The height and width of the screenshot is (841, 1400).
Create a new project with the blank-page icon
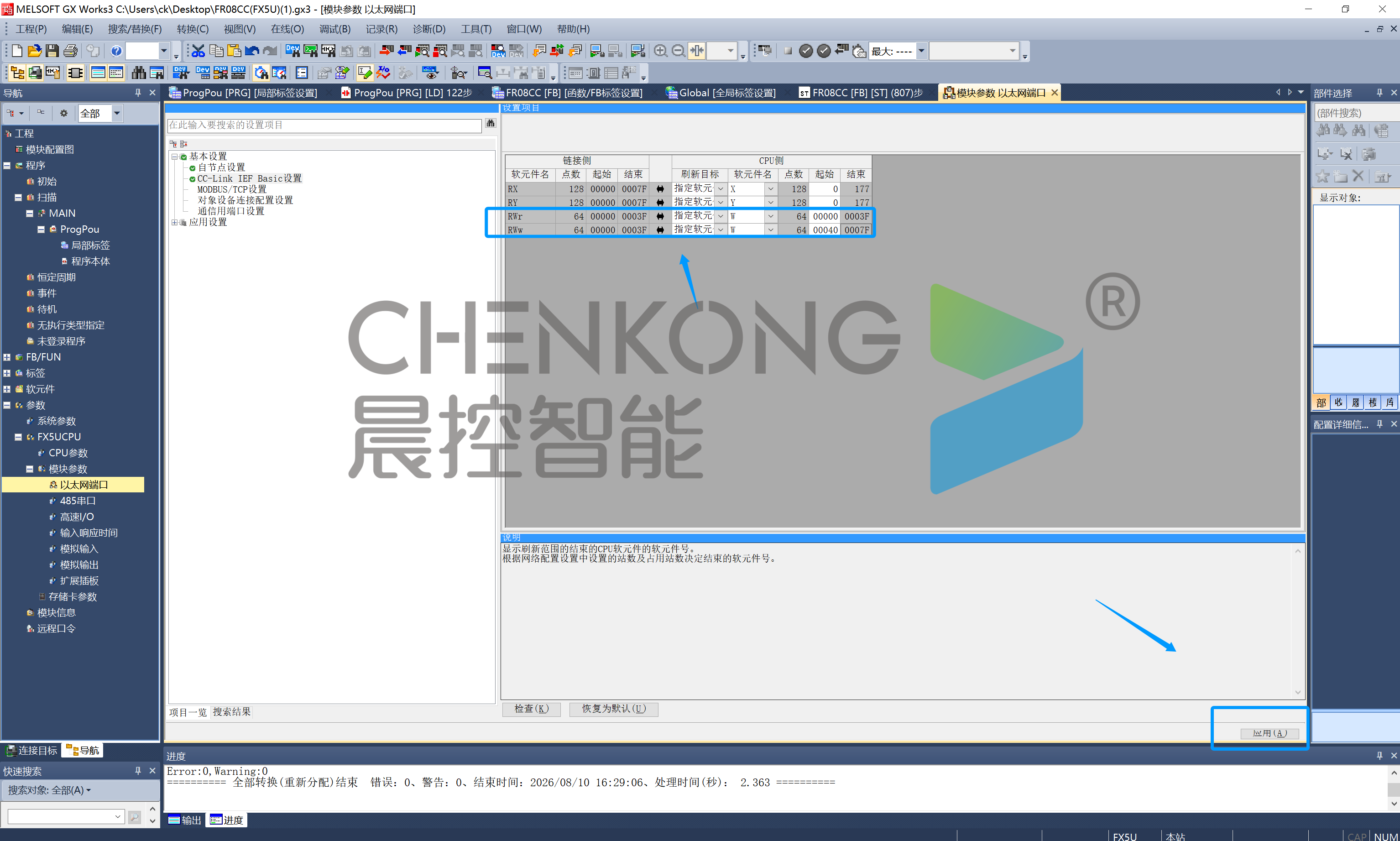pos(17,51)
